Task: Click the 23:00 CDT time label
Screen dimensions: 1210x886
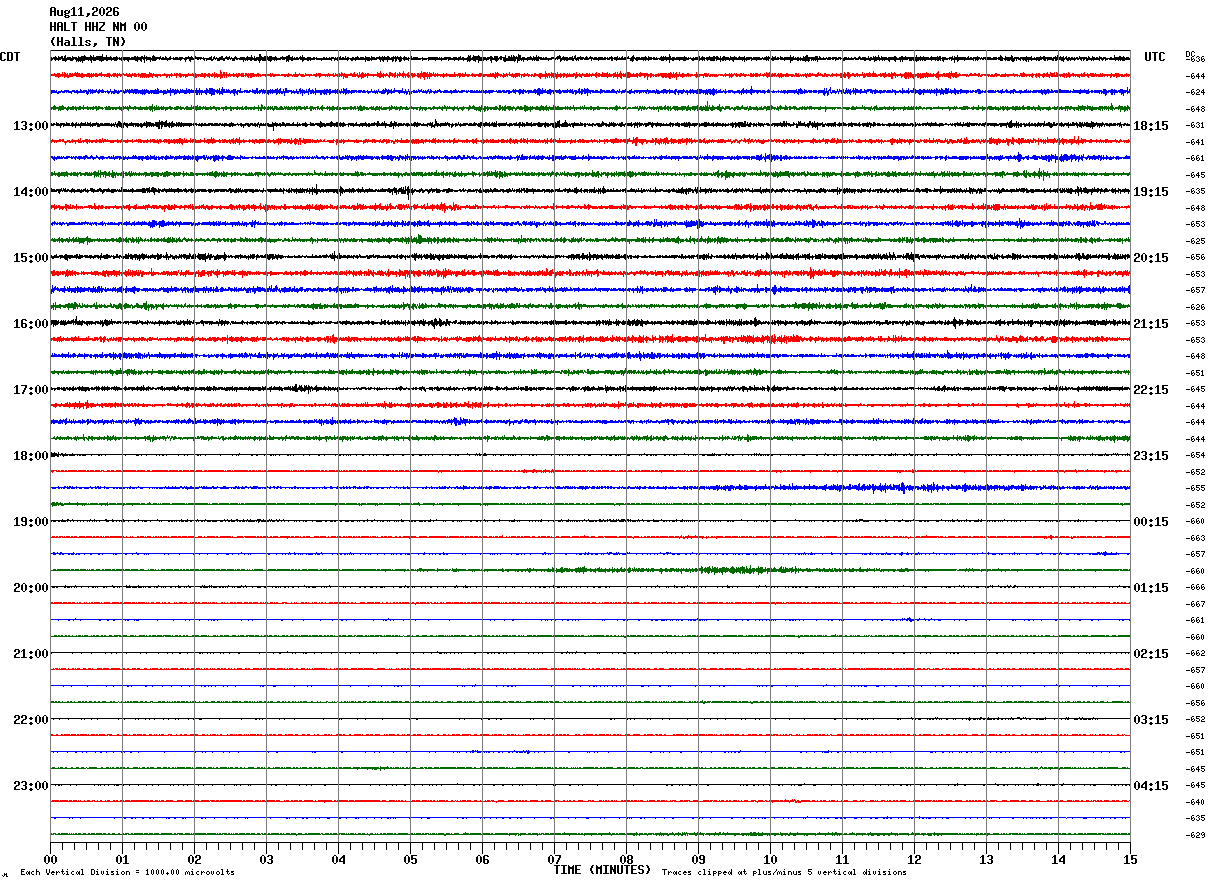Action: [x=30, y=786]
